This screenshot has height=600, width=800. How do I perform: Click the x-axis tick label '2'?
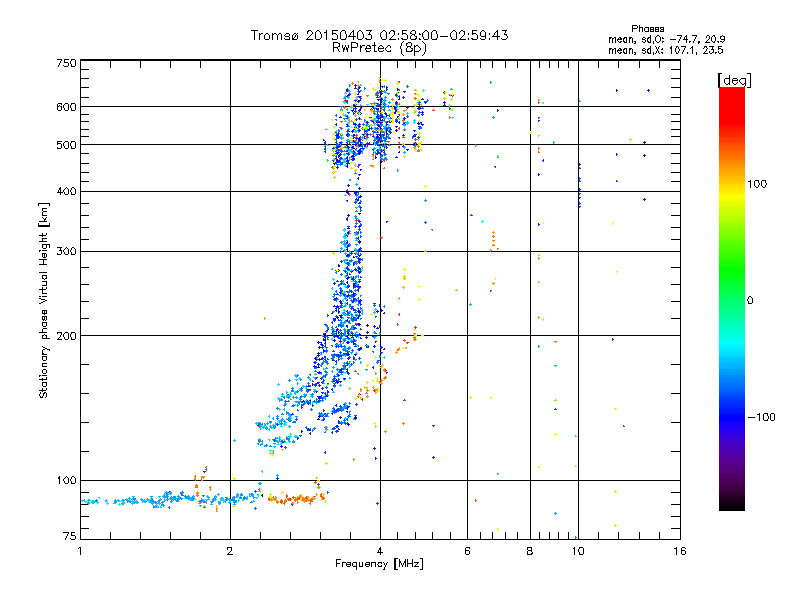[x=230, y=551]
